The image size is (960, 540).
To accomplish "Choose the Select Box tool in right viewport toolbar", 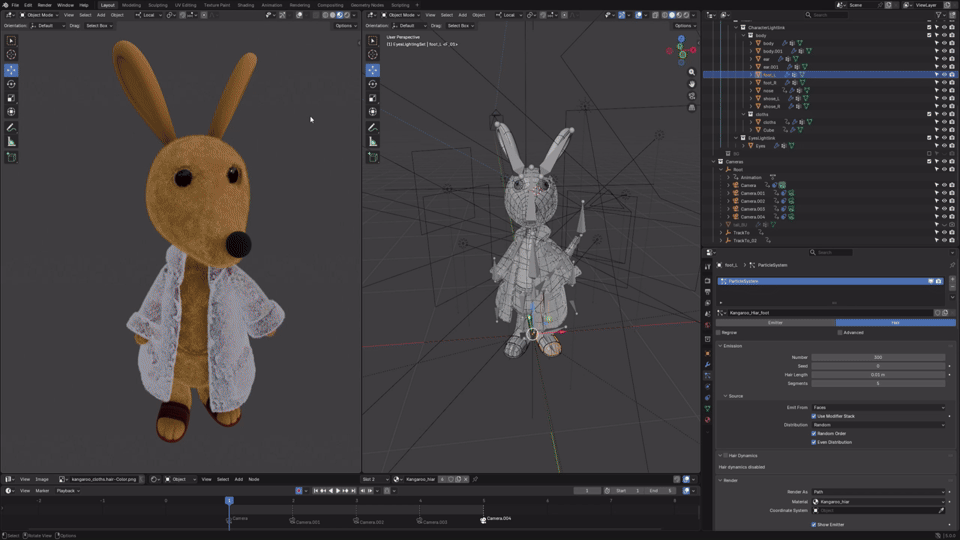I will pos(372,40).
